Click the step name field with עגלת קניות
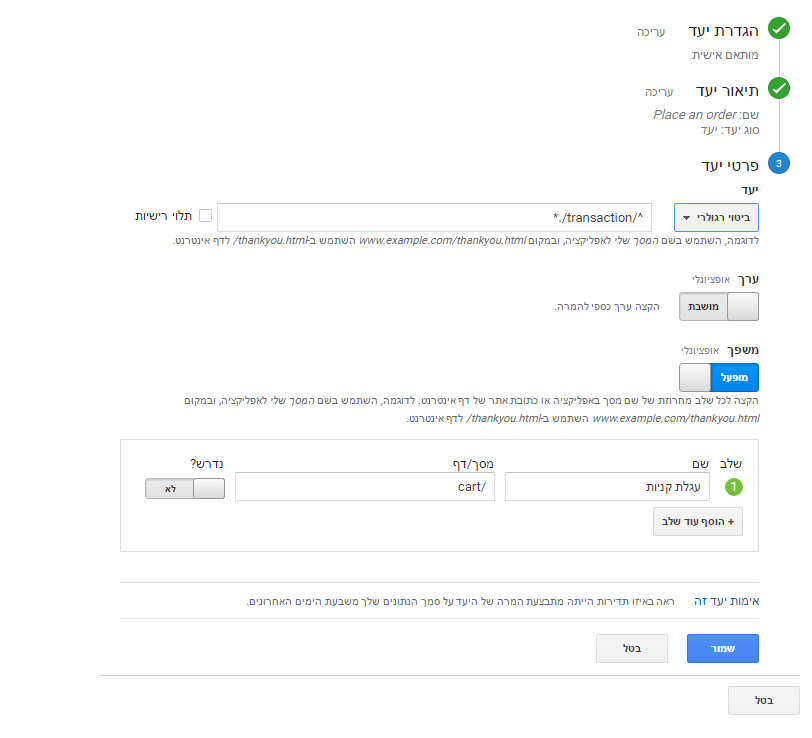Image resolution: width=812 pixels, height=738 pixels. (608, 487)
